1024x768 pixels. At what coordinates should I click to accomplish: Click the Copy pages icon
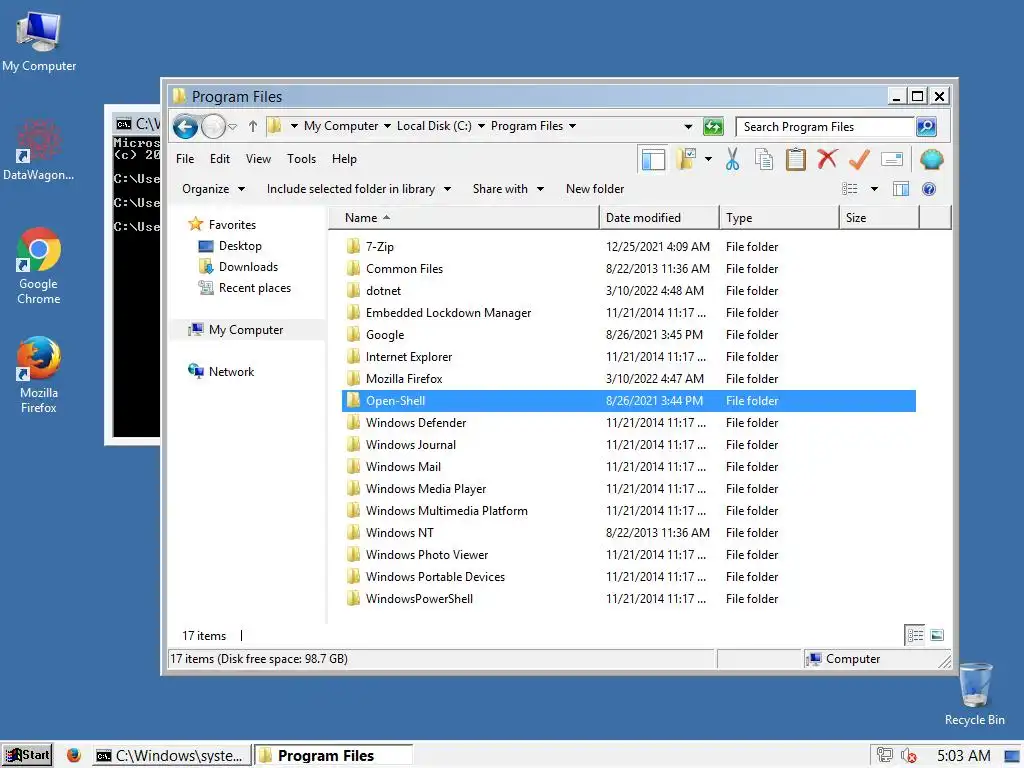tap(763, 159)
